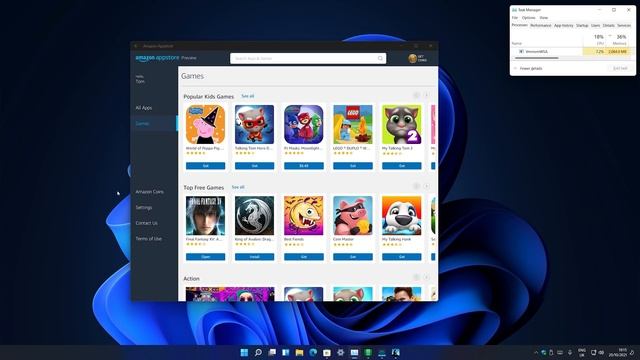Image resolution: width=640 pixels, height=360 pixels.
Task: Click Get button under Coin Master
Action: 353,257
